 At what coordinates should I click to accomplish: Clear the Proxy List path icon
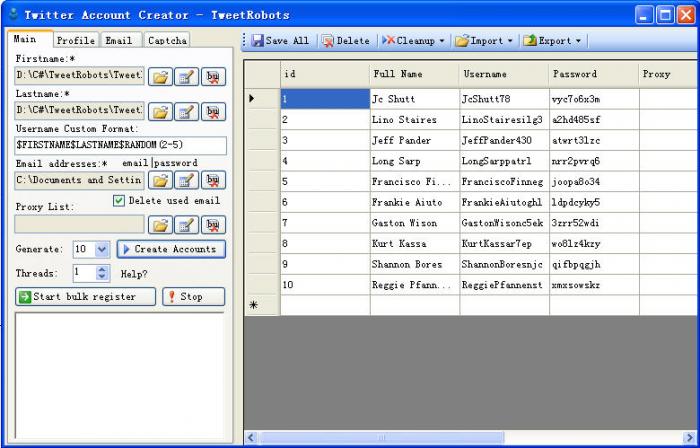213,224
